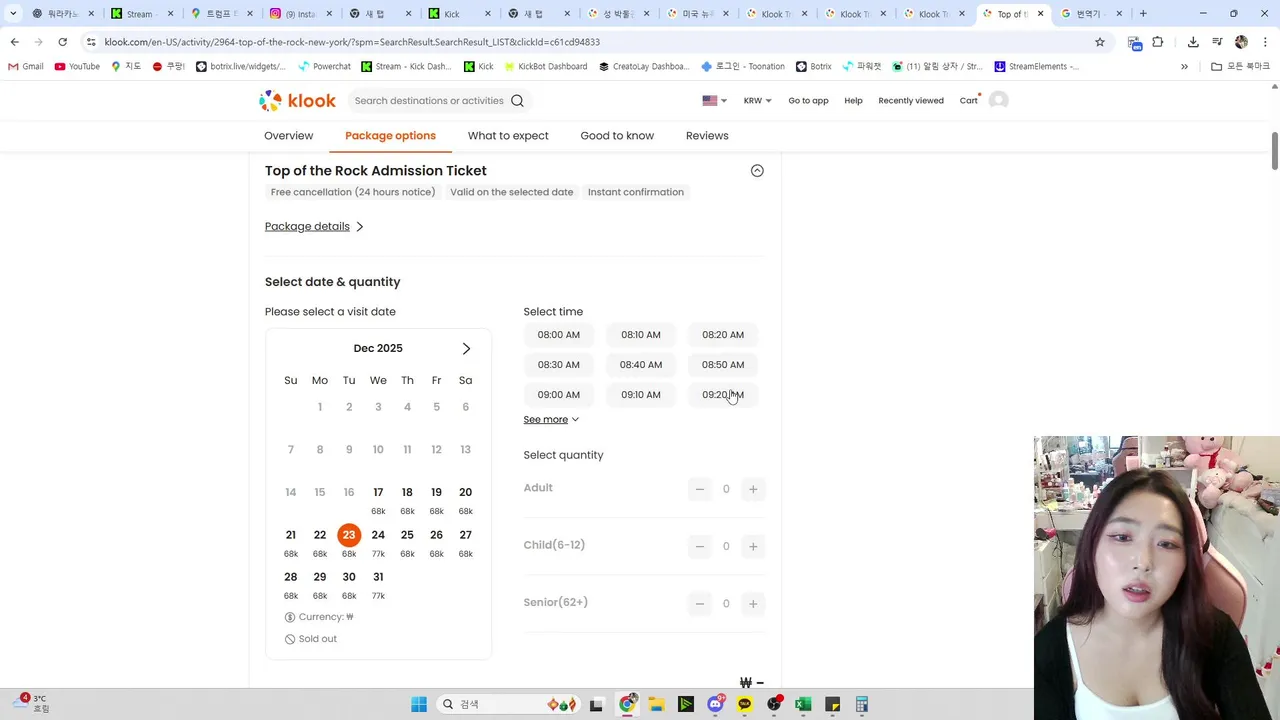
Task: Open Sticky Notes from taskbar
Action: pyautogui.click(x=832, y=704)
